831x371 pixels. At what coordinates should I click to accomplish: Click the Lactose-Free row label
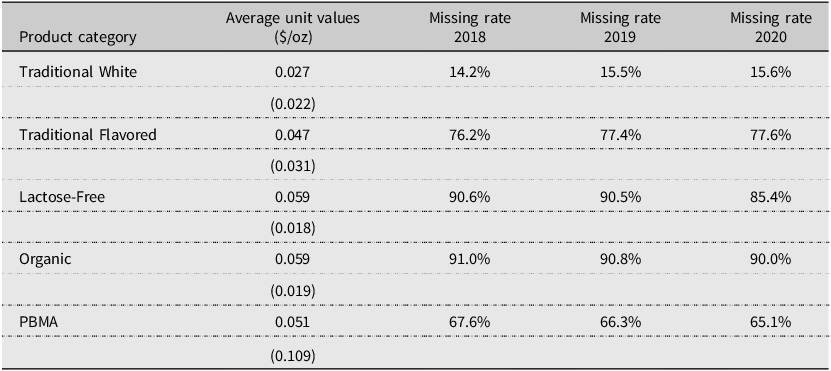tap(62, 197)
